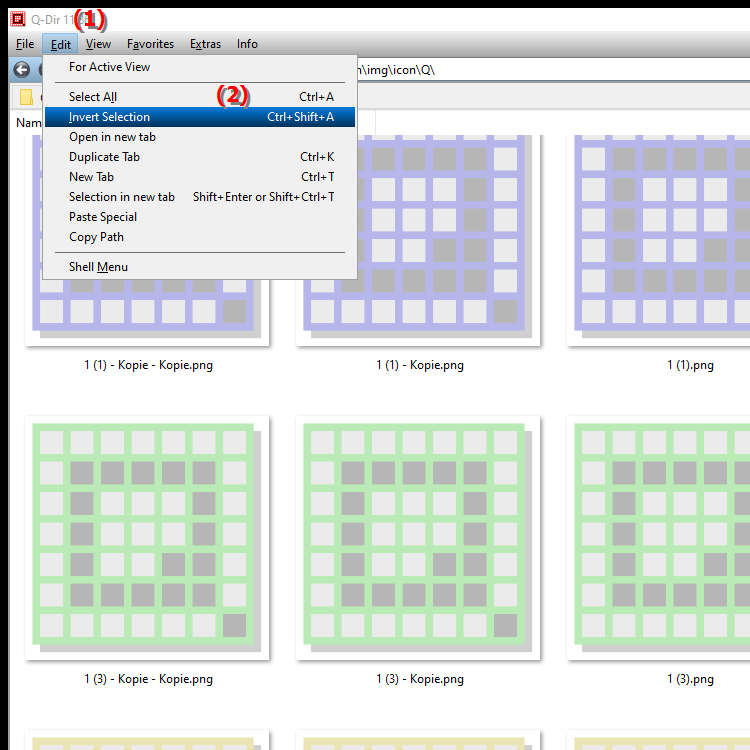The height and width of the screenshot is (750, 750).
Task: Click the address bar path field
Action: pyautogui.click(x=550, y=70)
